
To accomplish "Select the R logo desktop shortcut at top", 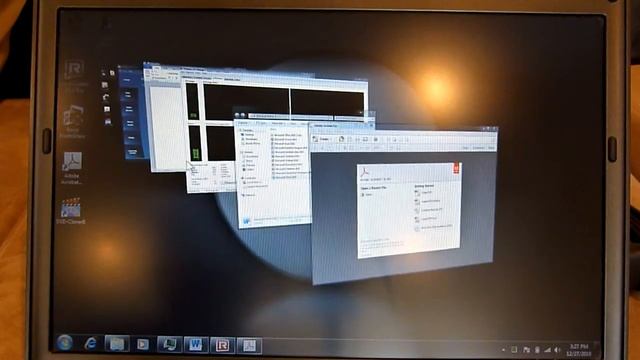I will [x=75, y=76].
